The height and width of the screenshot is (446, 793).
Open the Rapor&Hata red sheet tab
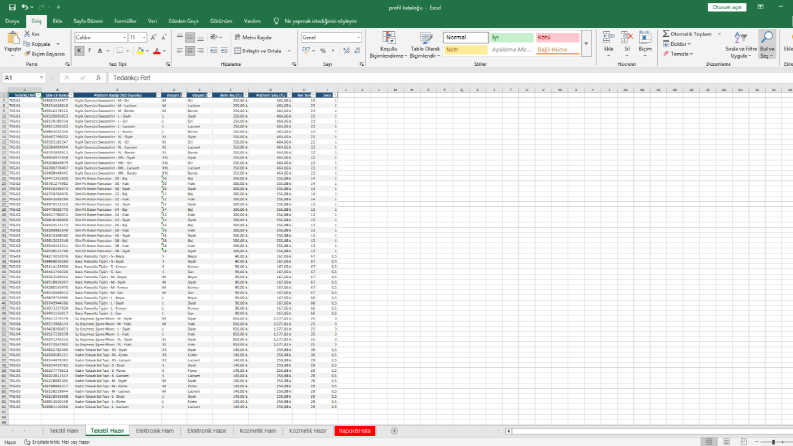(355, 431)
